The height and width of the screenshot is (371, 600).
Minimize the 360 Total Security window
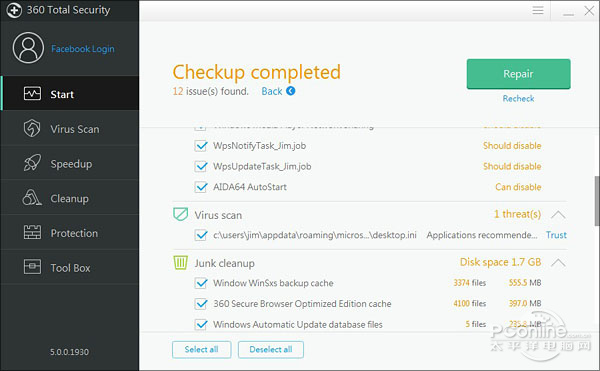click(568, 15)
